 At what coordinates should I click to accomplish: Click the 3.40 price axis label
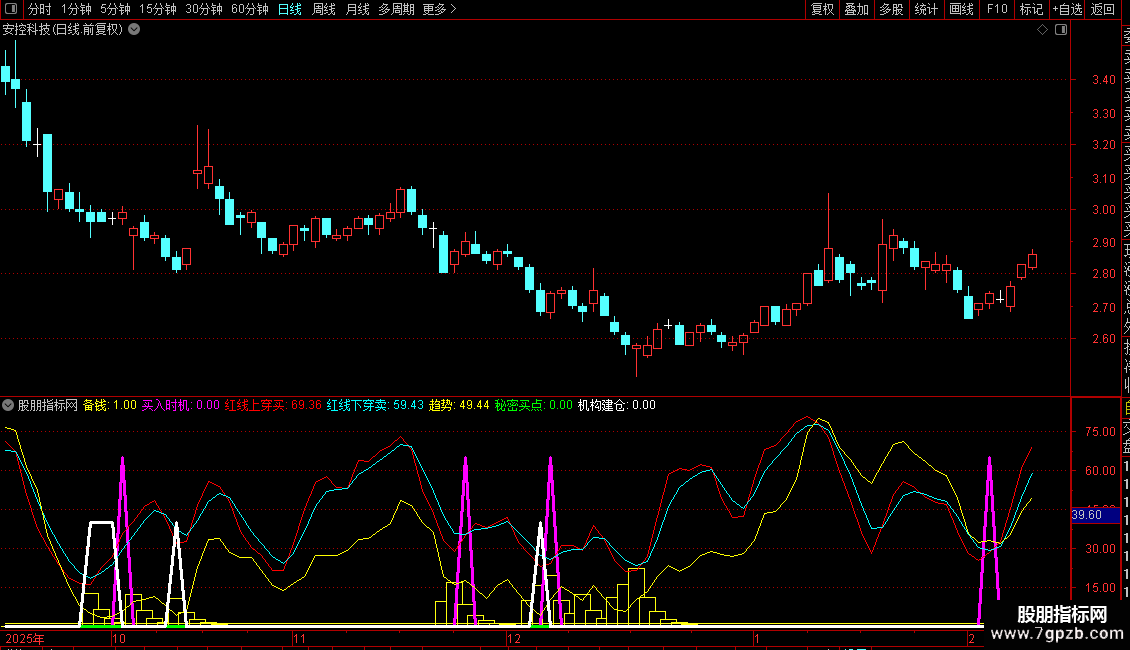point(1103,80)
